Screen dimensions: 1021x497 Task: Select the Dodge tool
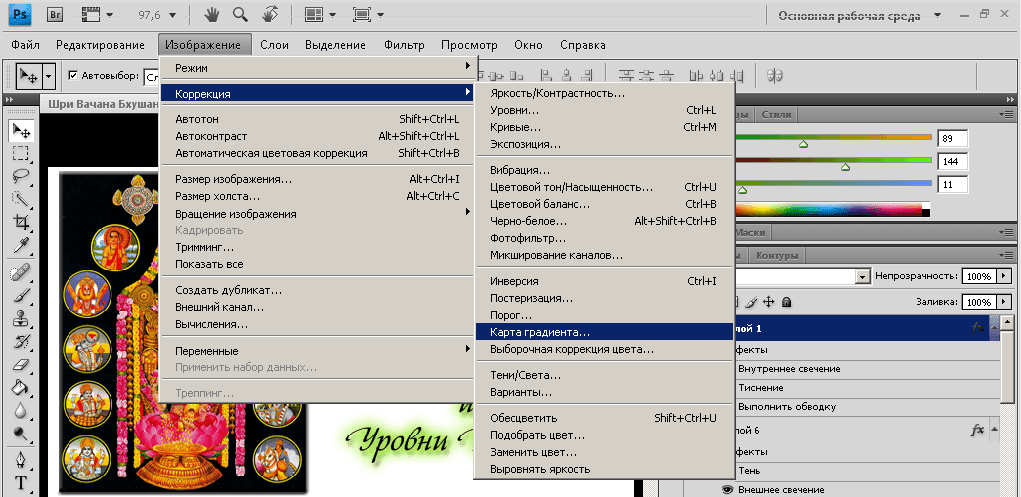[x=21, y=433]
